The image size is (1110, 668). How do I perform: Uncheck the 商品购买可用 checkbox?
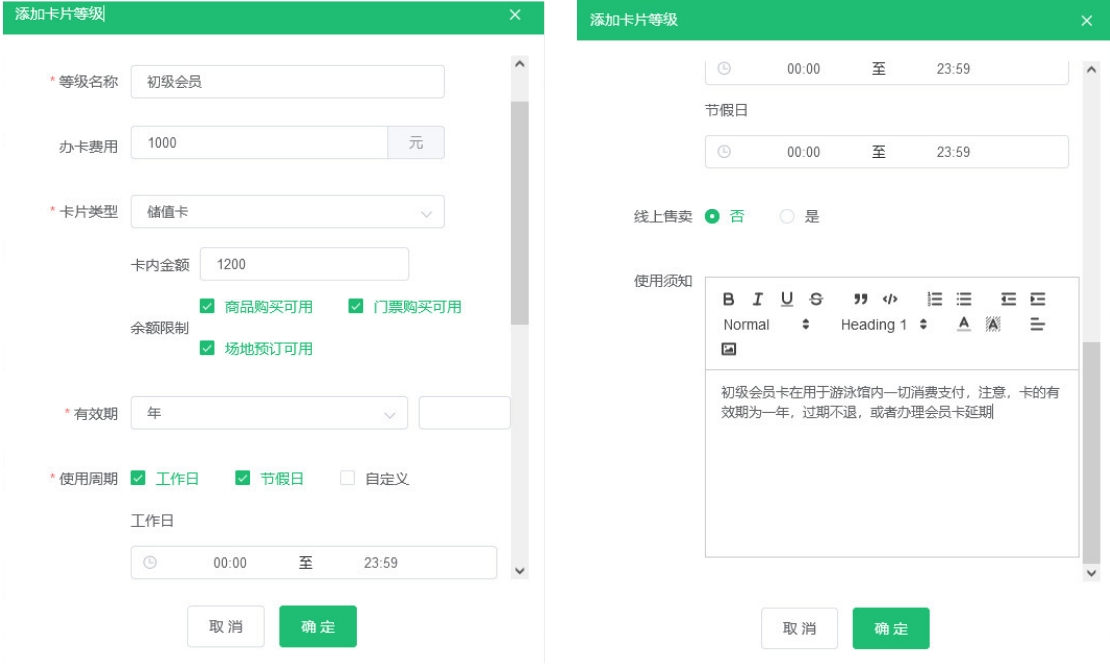click(x=207, y=307)
